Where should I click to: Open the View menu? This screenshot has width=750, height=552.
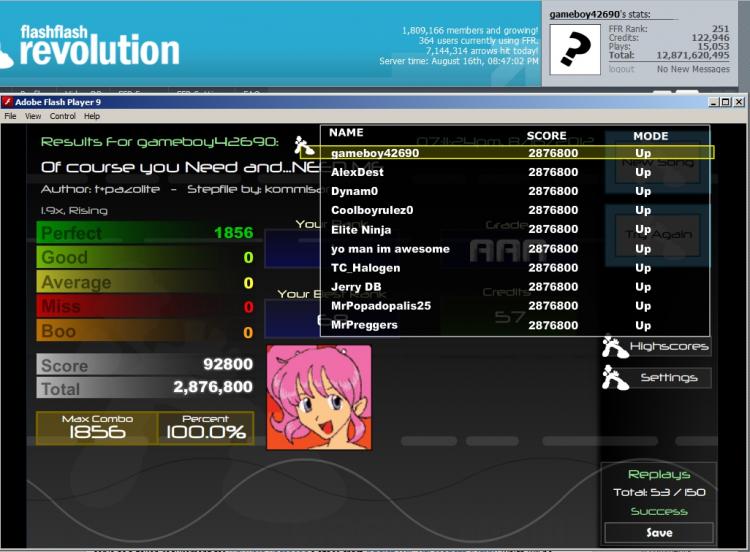(x=33, y=116)
